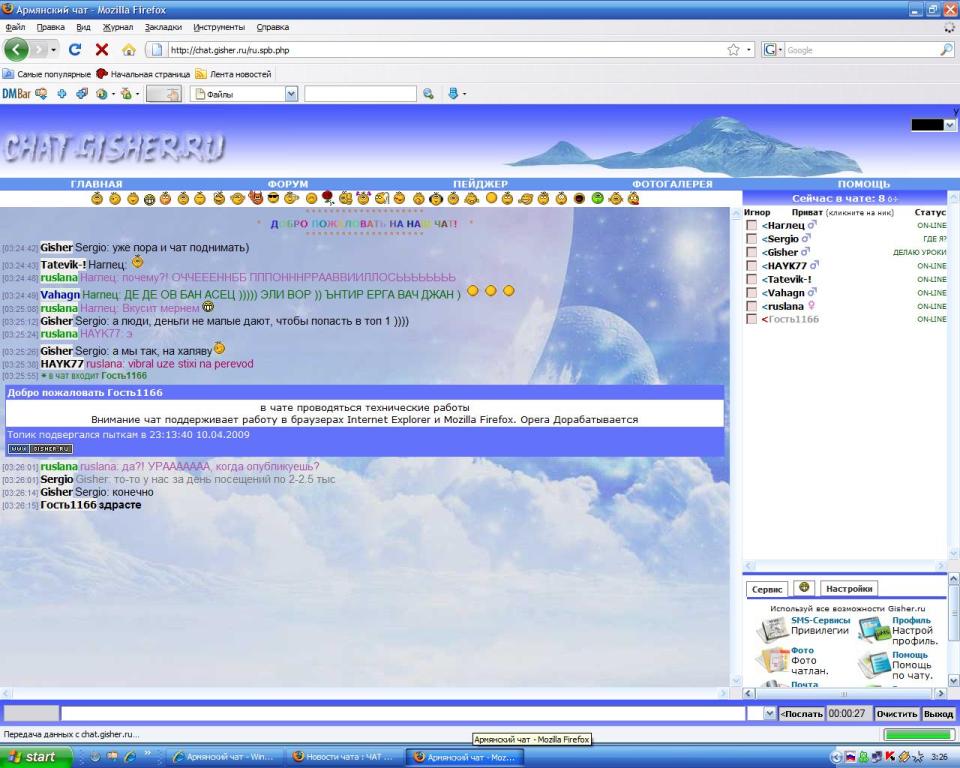960x768 pixels.
Task: Open the black dropdown in page header
Action: pyautogui.click(x=950, y=125)
